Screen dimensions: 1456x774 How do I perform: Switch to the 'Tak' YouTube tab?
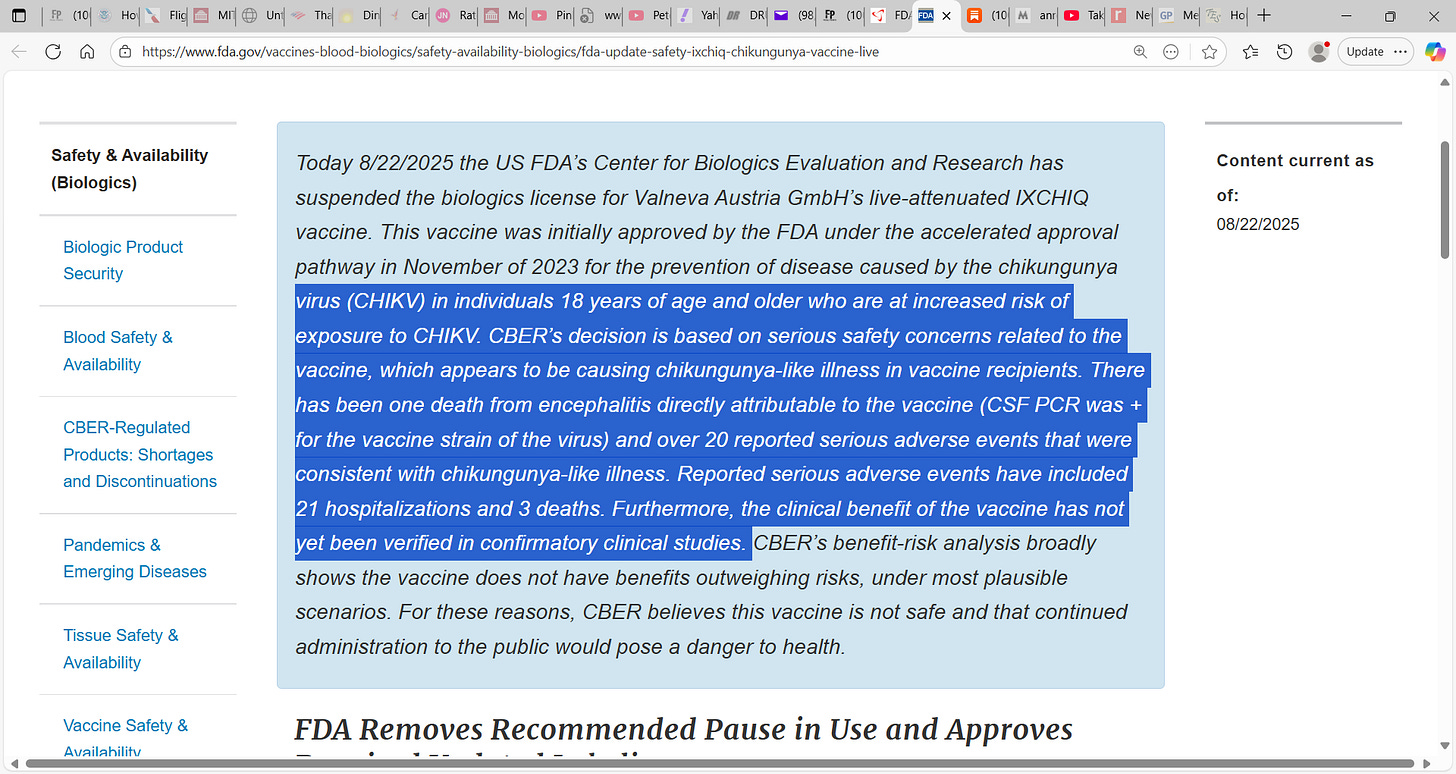[x=1084, y=16]
